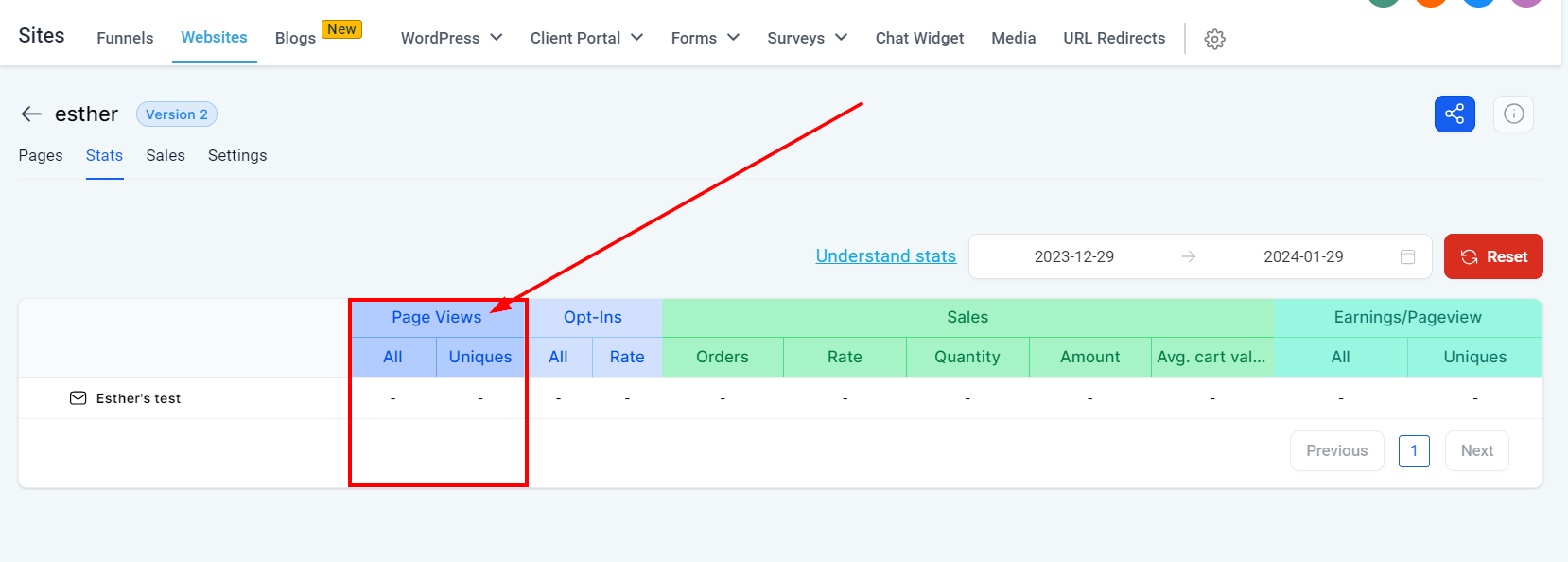Open the info circle icon
The height and width of the screenshot is (562, 1568).
click(1513, 114)
